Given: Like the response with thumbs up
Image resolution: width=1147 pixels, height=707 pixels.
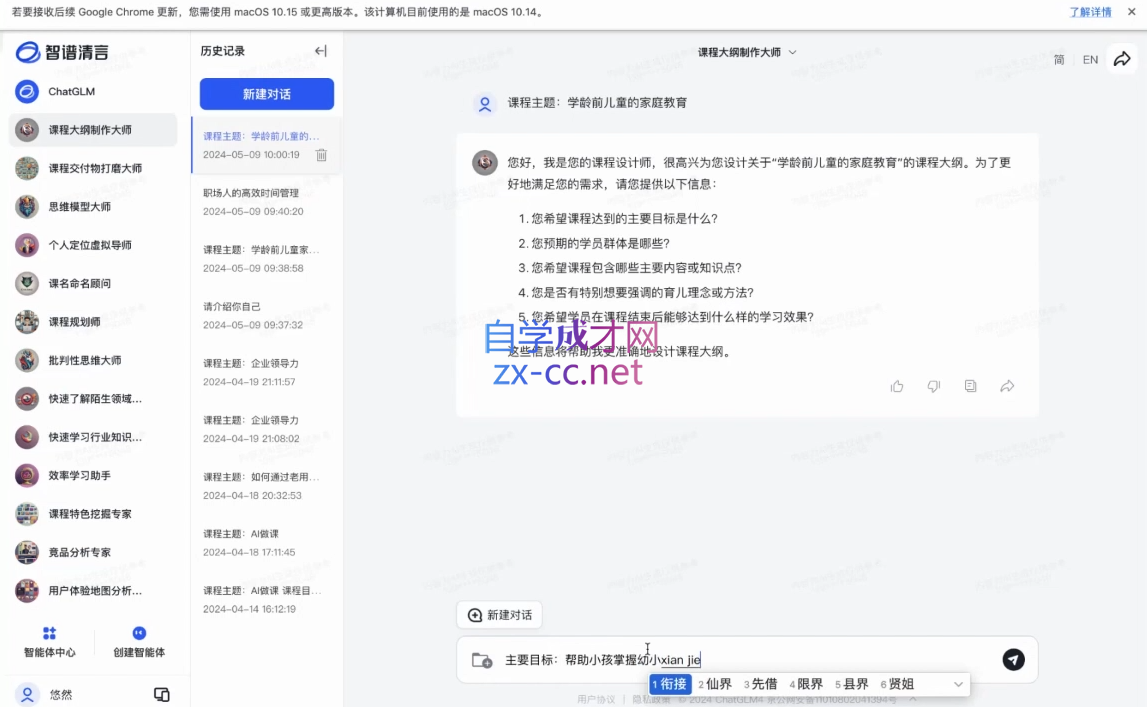Looking at the screenshot, I should (x=897, y=386).
